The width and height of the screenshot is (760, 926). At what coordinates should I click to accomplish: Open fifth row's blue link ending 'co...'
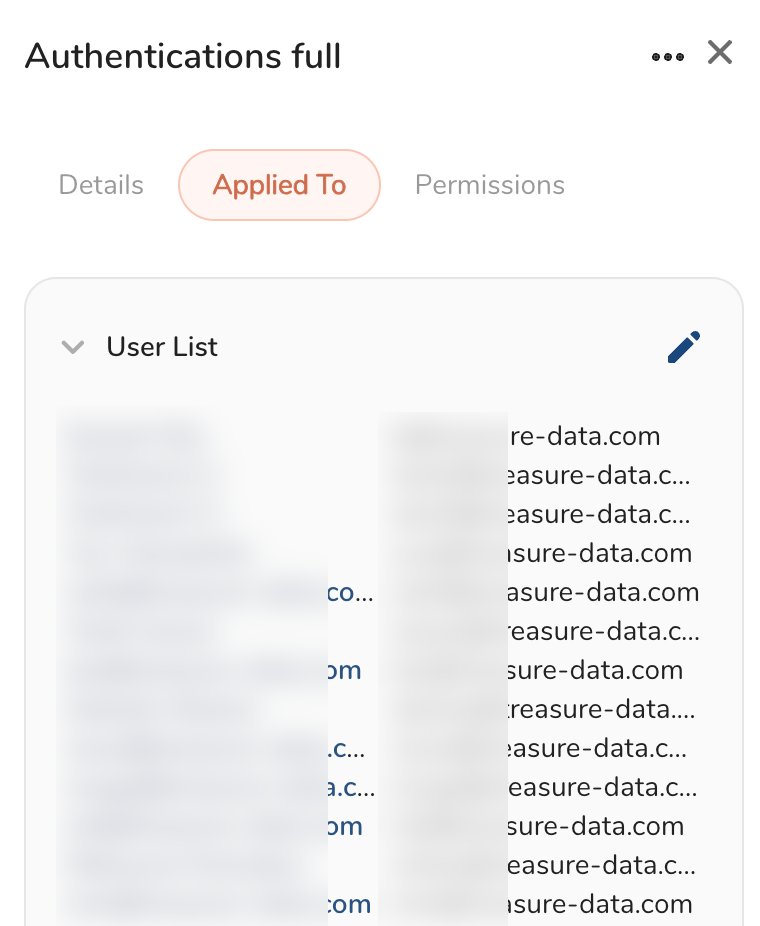pos(350,592)
